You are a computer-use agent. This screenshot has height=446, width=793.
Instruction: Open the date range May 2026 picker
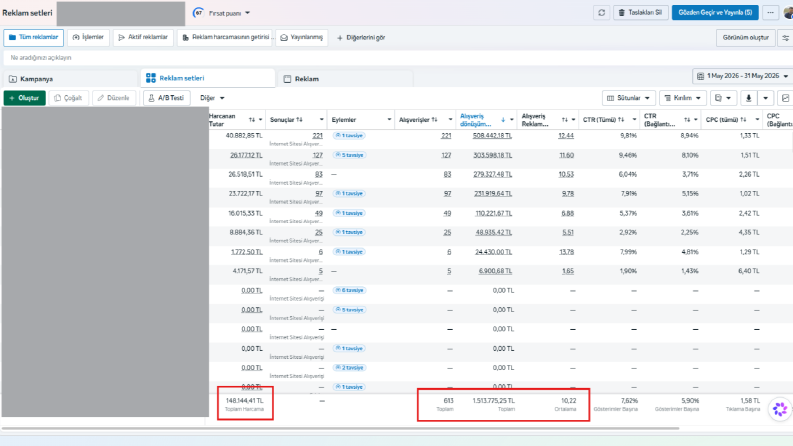[x=742, y=76]
